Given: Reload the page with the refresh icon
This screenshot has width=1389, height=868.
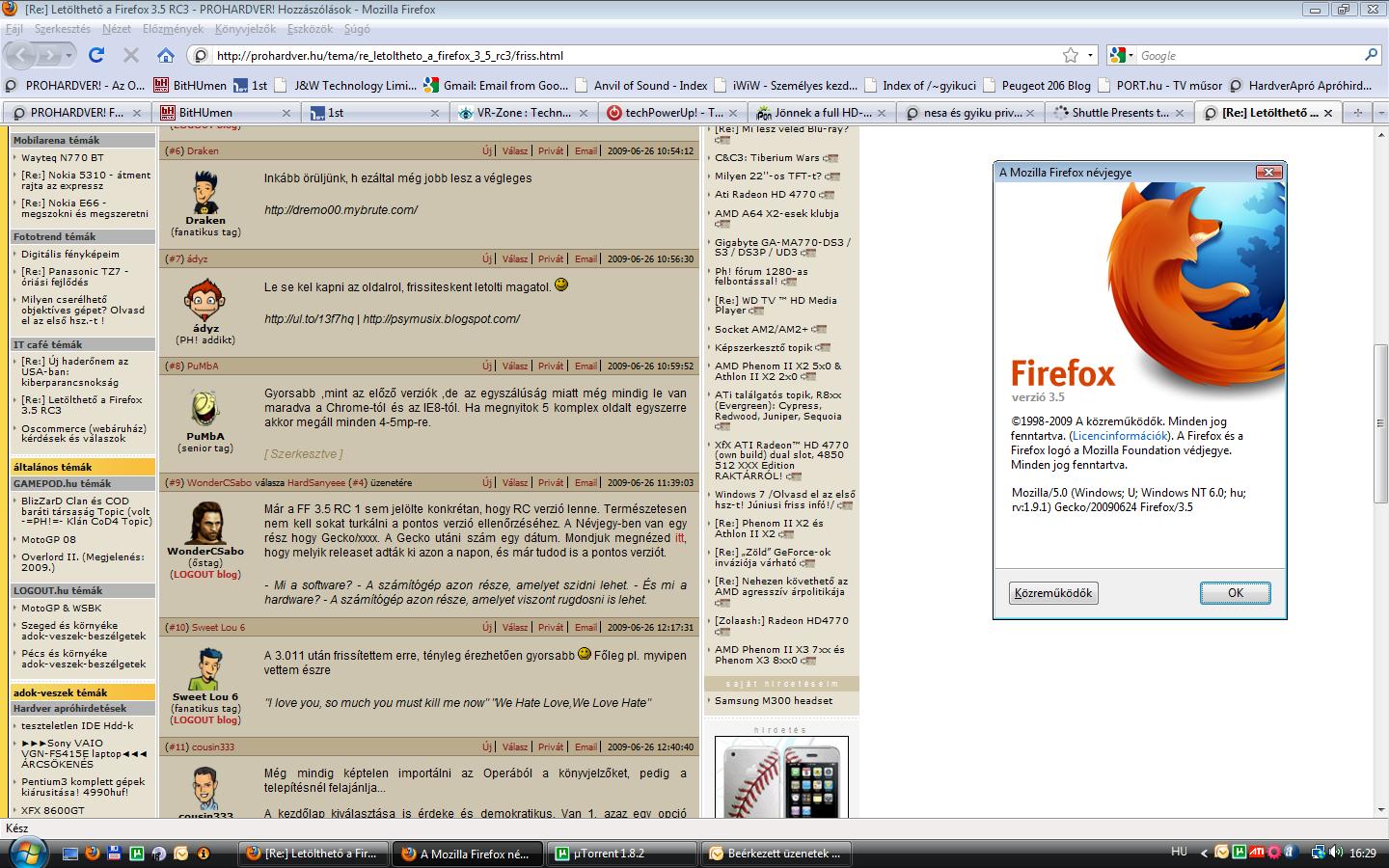Looking at the screenshot, I should [x=96, y=55].
